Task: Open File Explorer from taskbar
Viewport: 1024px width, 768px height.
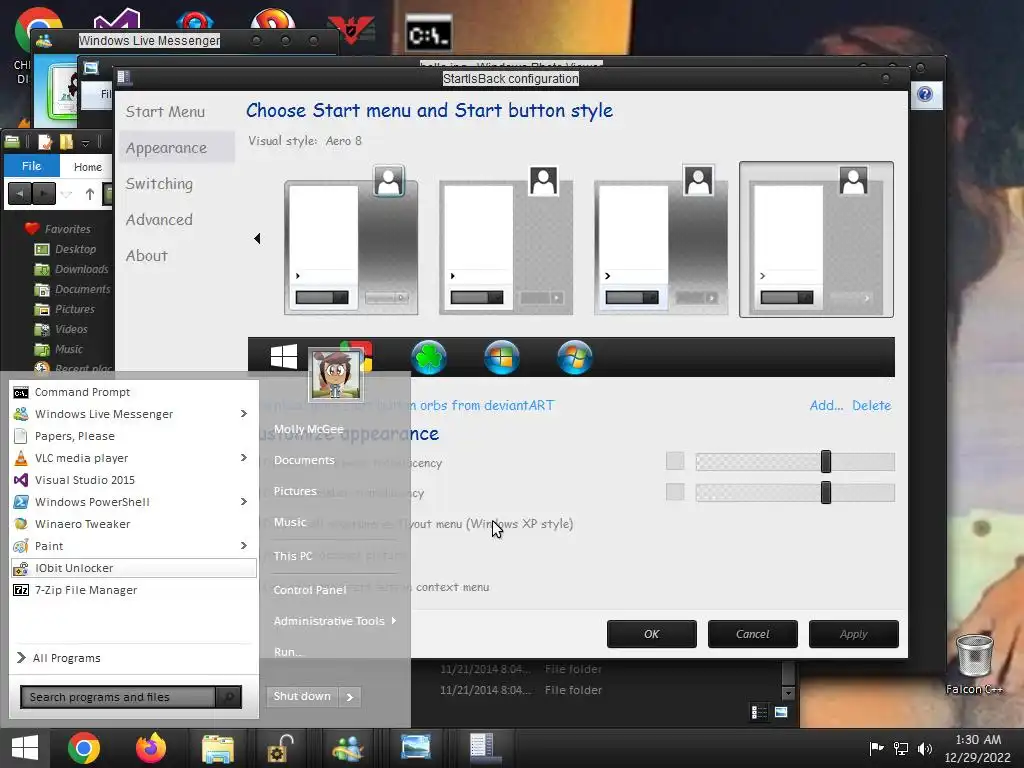Action: pos(217,748)
